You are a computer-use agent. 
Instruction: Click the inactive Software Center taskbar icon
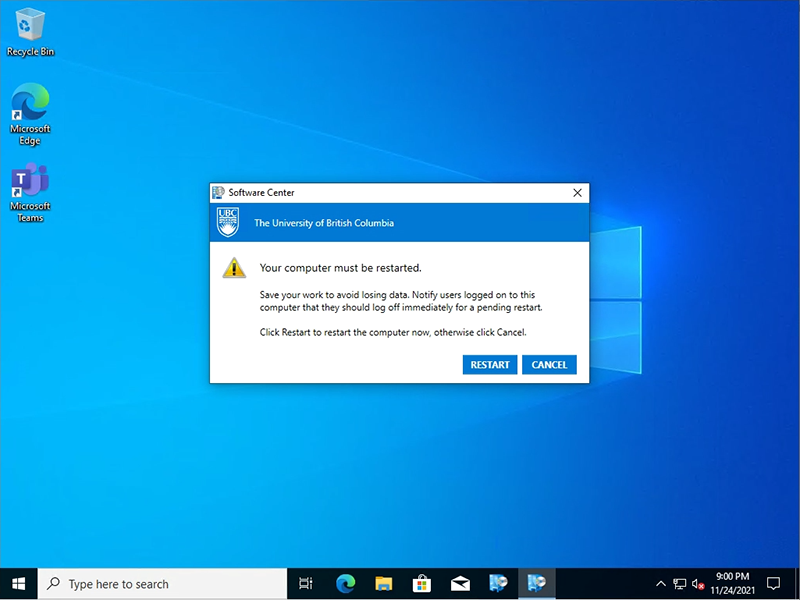pyautogui.click(x=498, y=584)
